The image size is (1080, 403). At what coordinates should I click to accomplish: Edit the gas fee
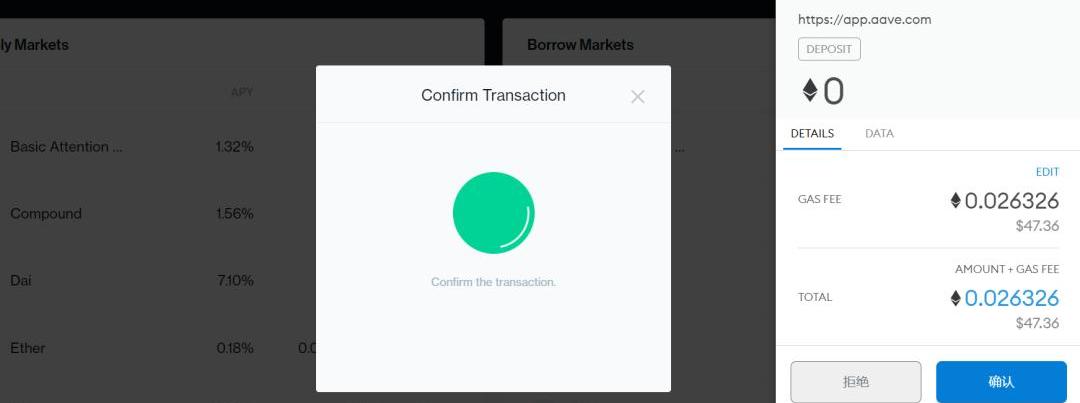tap(1047, 172)
